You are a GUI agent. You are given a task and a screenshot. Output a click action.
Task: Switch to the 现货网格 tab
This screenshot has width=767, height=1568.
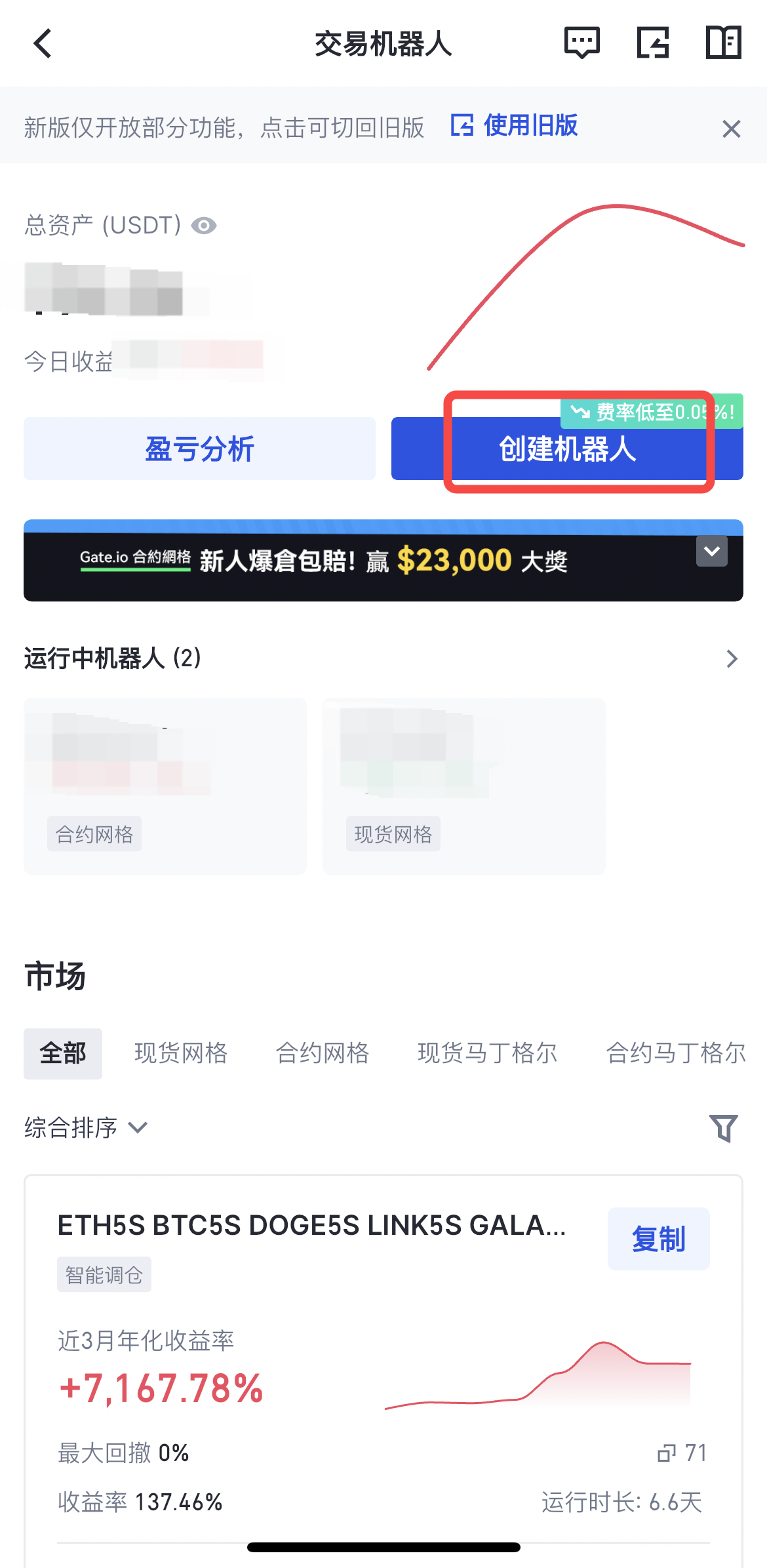[181, 1054]
